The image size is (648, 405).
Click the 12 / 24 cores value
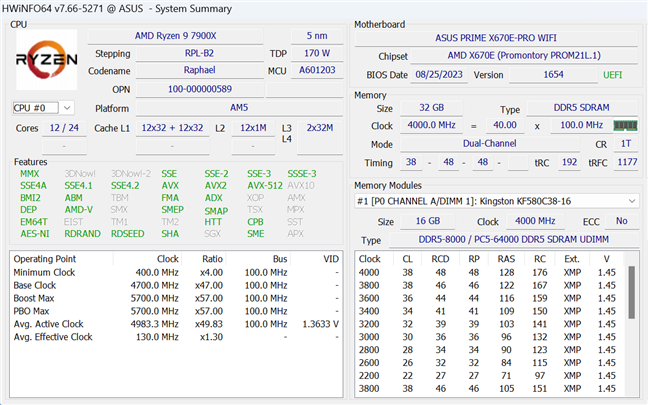(64, 128)
